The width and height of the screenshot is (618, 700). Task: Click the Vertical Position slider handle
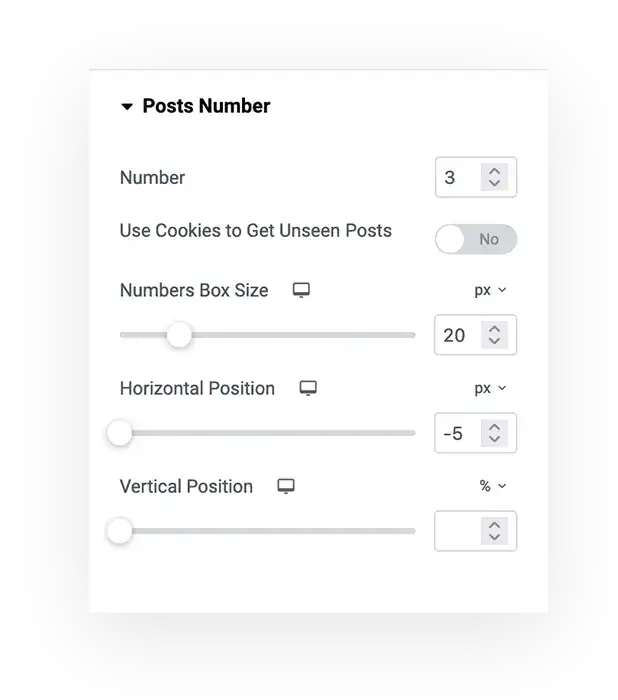[120, 531]
